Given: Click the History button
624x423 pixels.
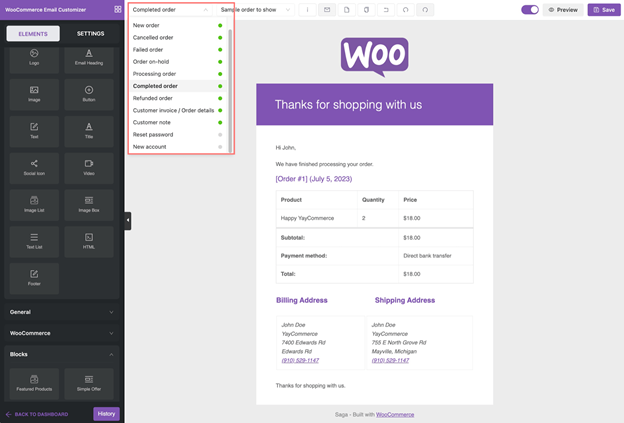Looking at the screenshot, I should tap(106, 414).
